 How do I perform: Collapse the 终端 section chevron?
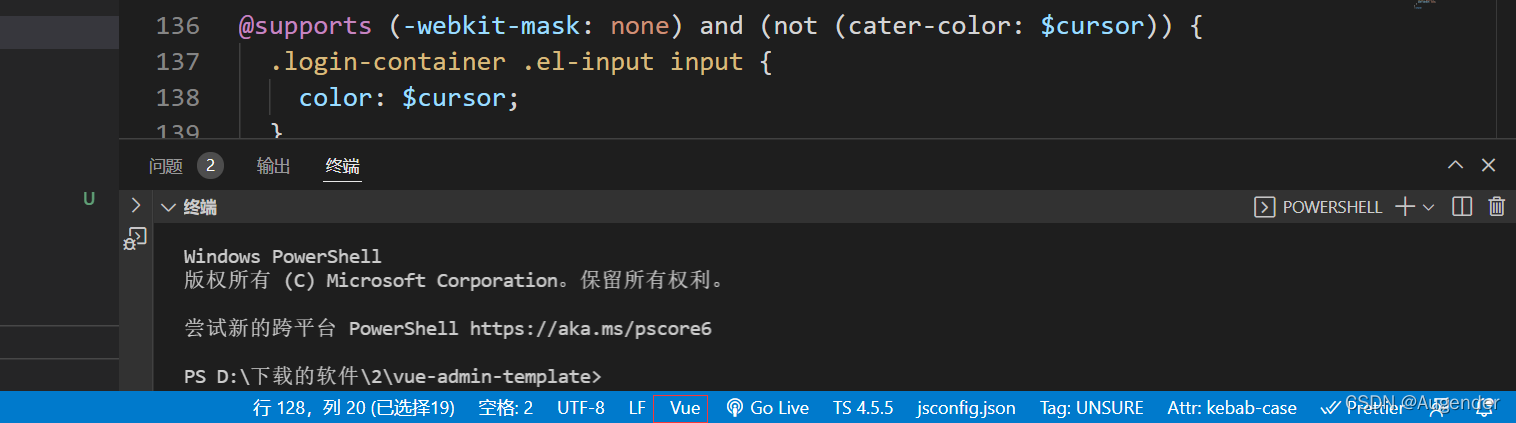click(x=168, y=207)
